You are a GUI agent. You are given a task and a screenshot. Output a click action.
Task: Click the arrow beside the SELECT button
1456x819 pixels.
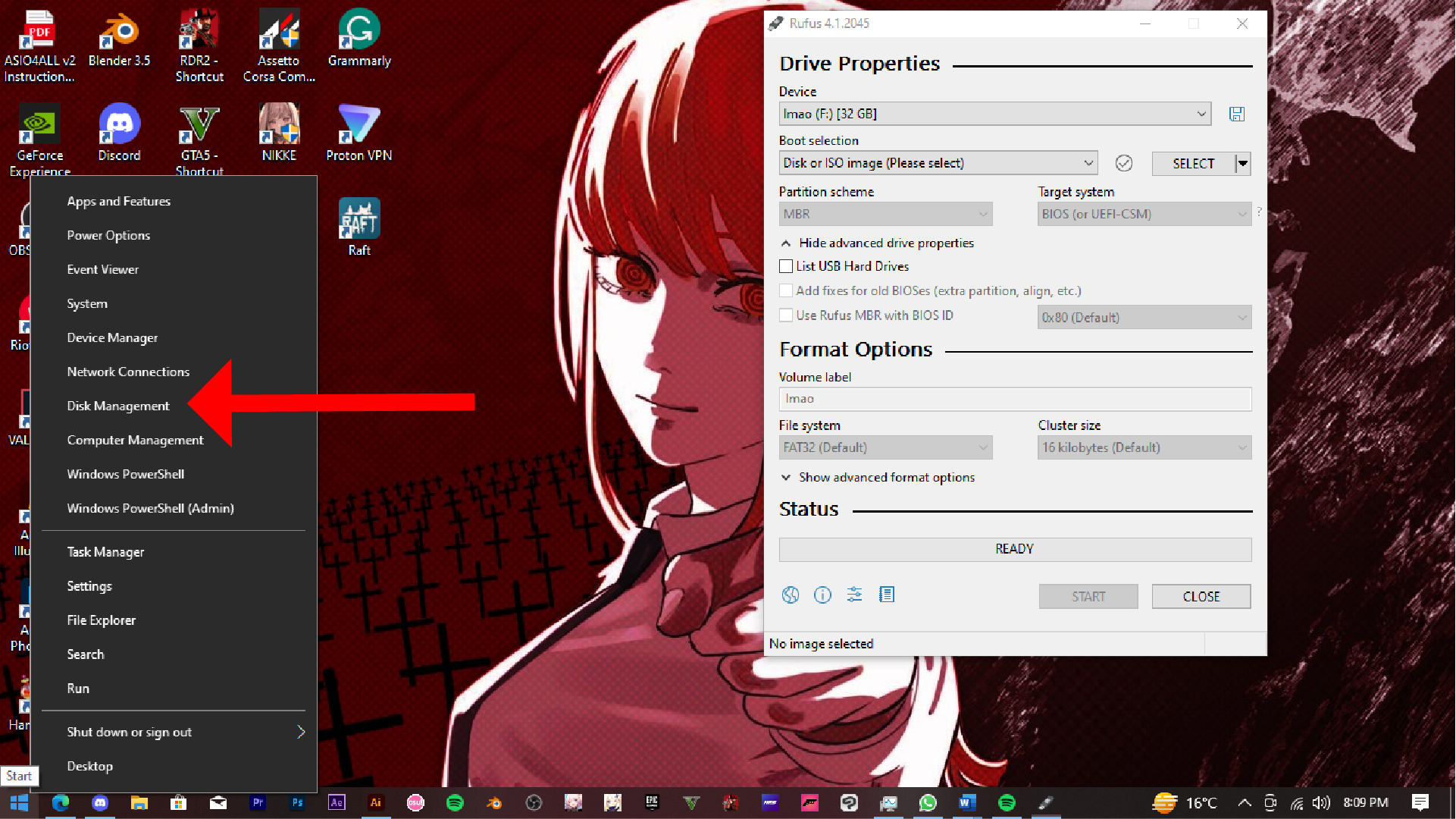point(1243,163)
